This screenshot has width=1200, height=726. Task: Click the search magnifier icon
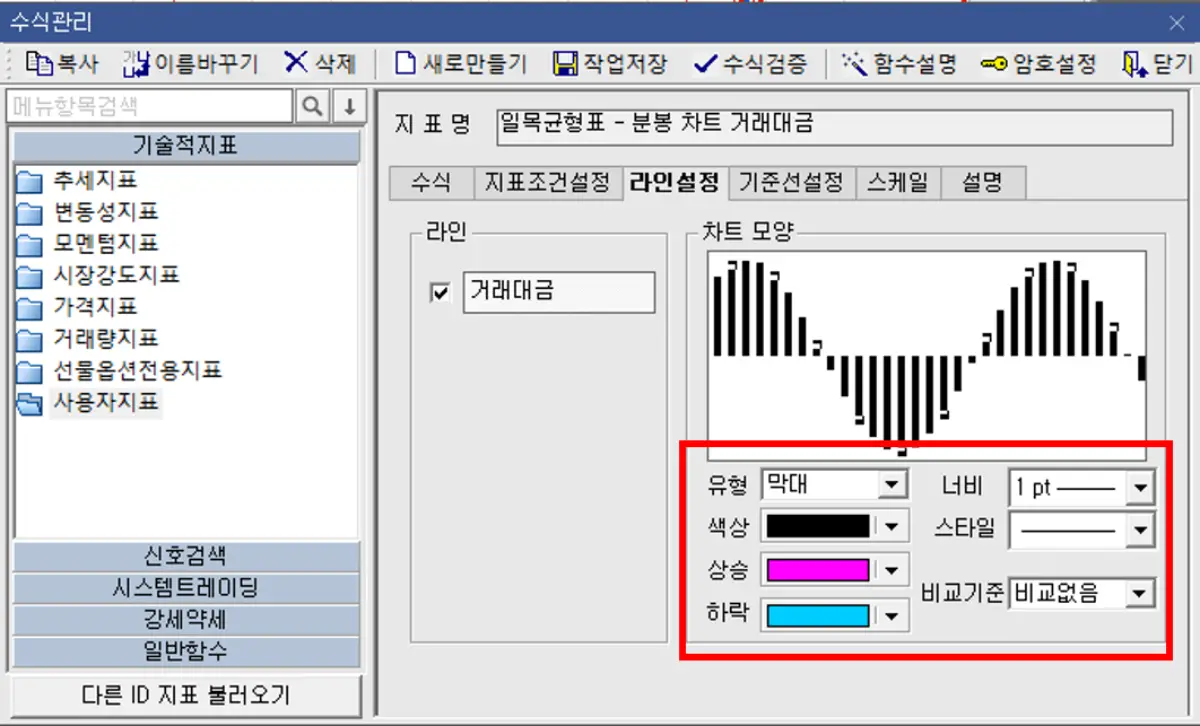click(x=314, y=104)
